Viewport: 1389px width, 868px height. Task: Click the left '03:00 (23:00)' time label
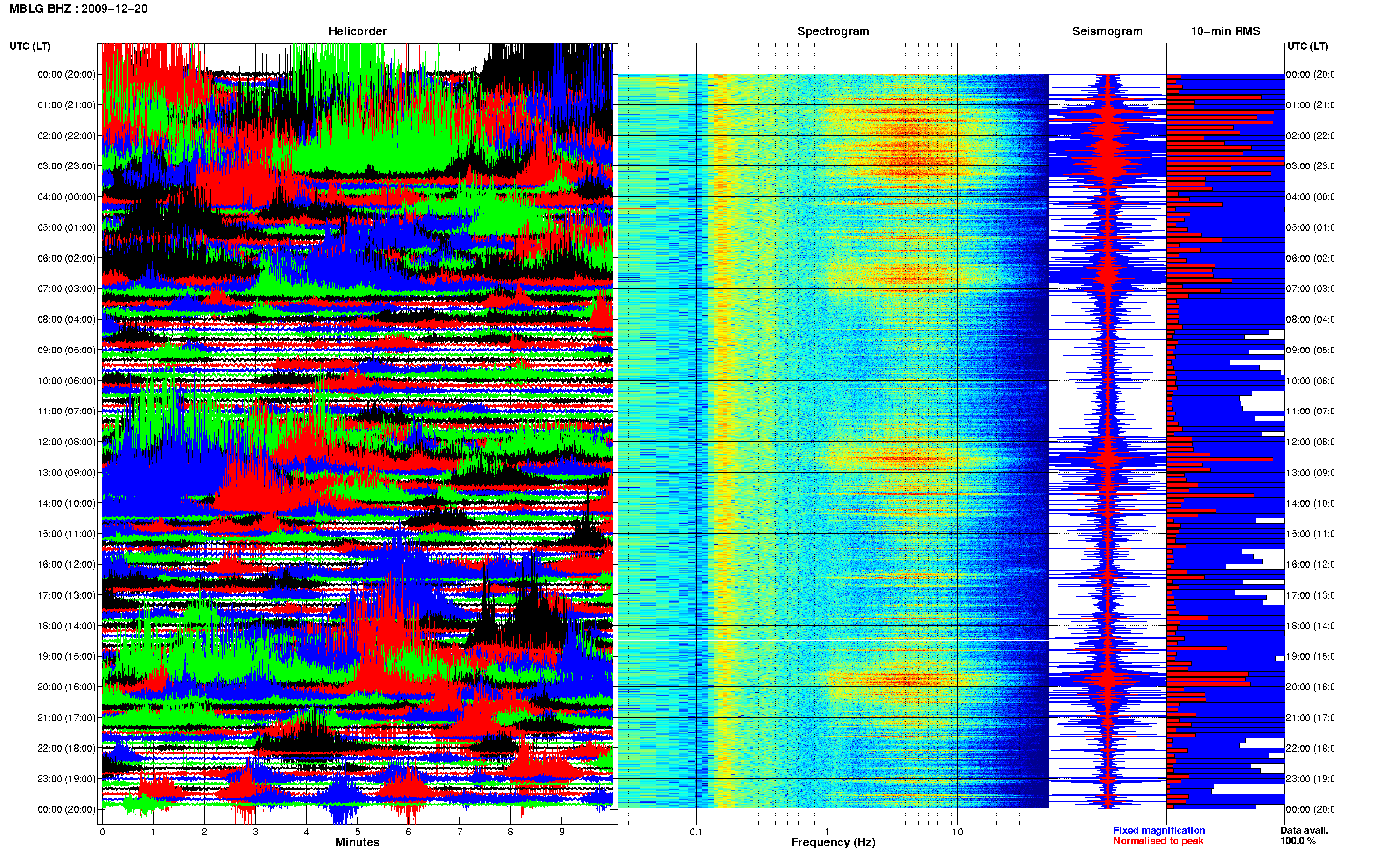[66, 166]
